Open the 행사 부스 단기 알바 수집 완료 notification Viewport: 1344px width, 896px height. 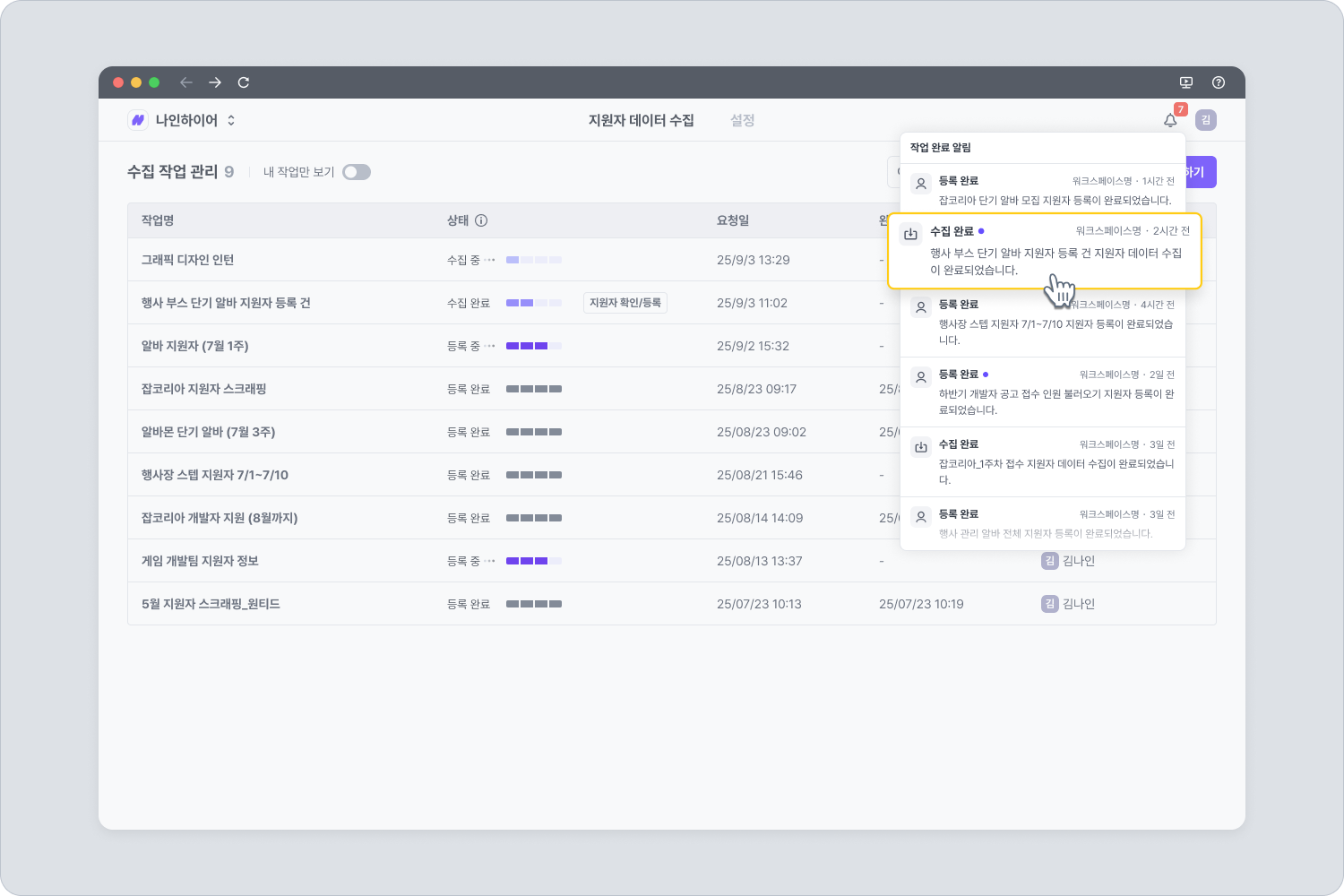[x=1045, y=251]
